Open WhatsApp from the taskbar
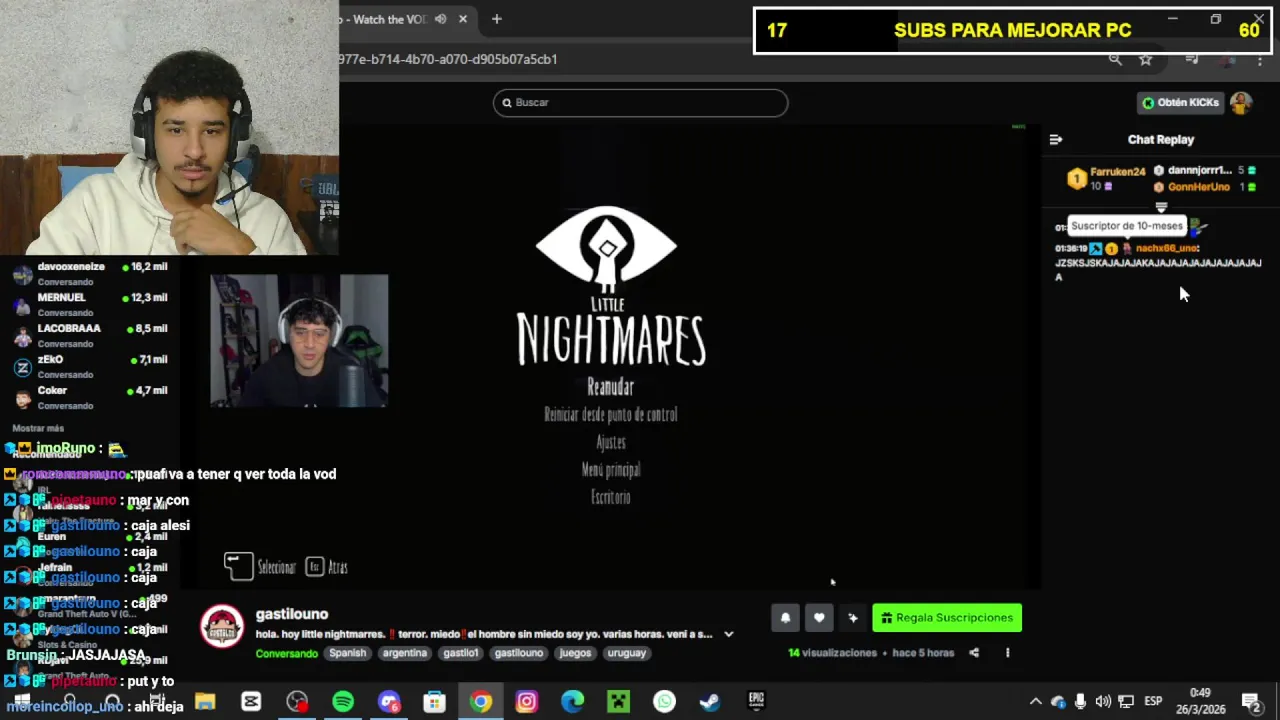The height and width of the screenshot is (720, 1280). coord(665,702)
